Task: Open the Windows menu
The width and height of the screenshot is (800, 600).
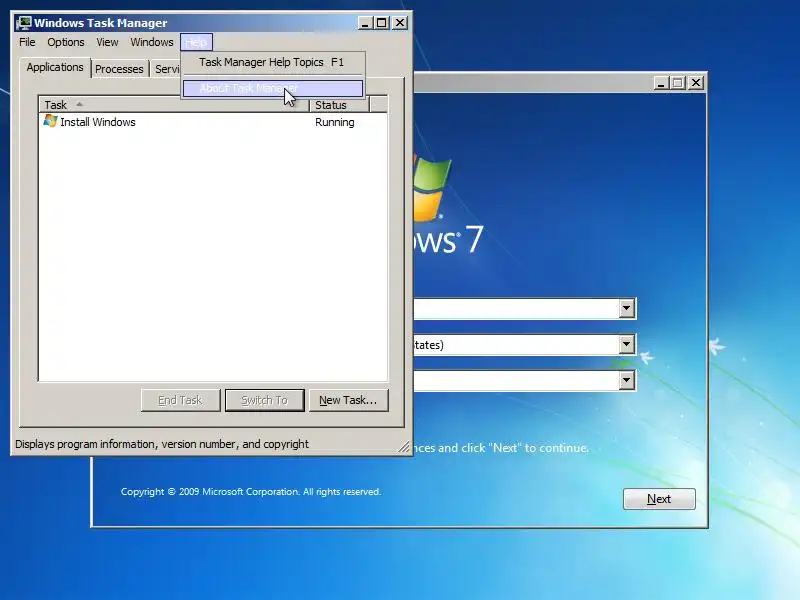Action: [152, 42]
